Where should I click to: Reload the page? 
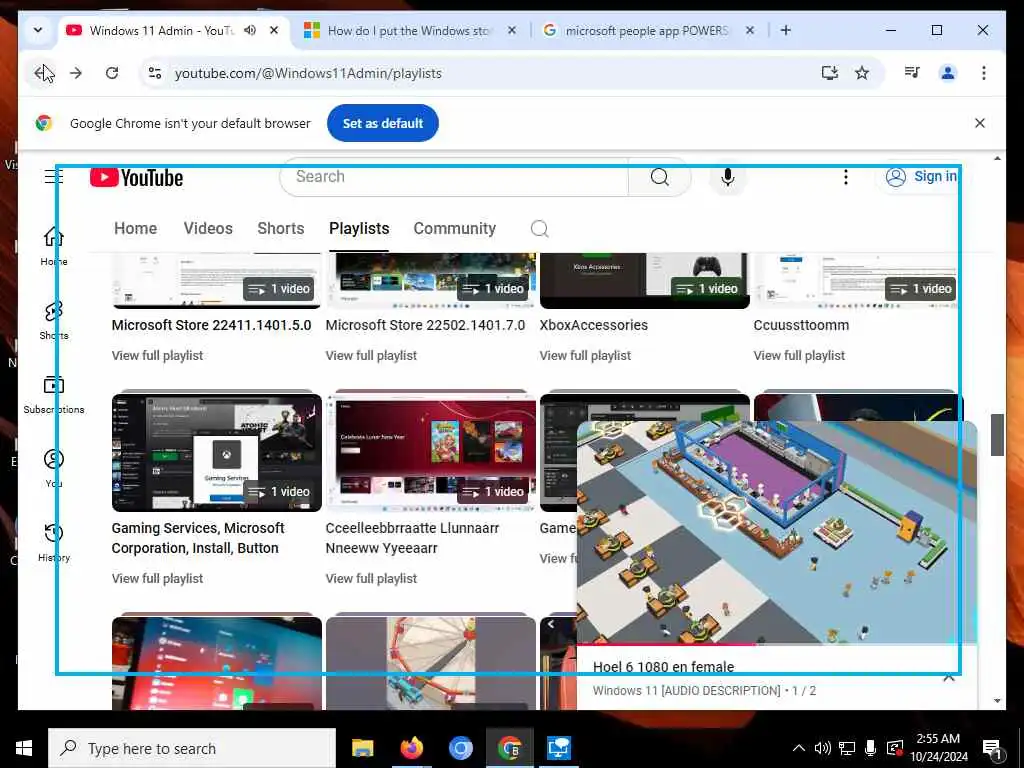[112, 73]
